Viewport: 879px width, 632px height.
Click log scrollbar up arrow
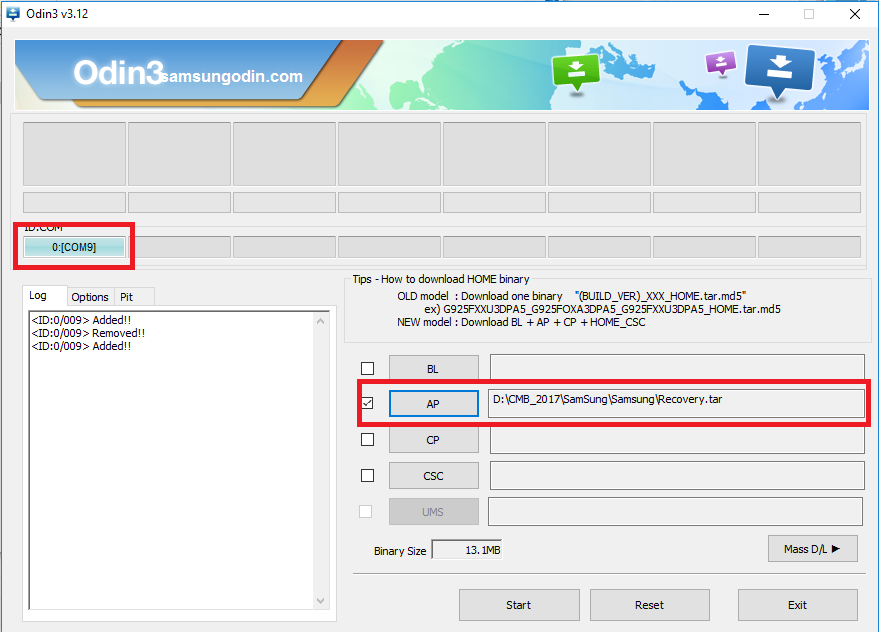click(321, 321)
